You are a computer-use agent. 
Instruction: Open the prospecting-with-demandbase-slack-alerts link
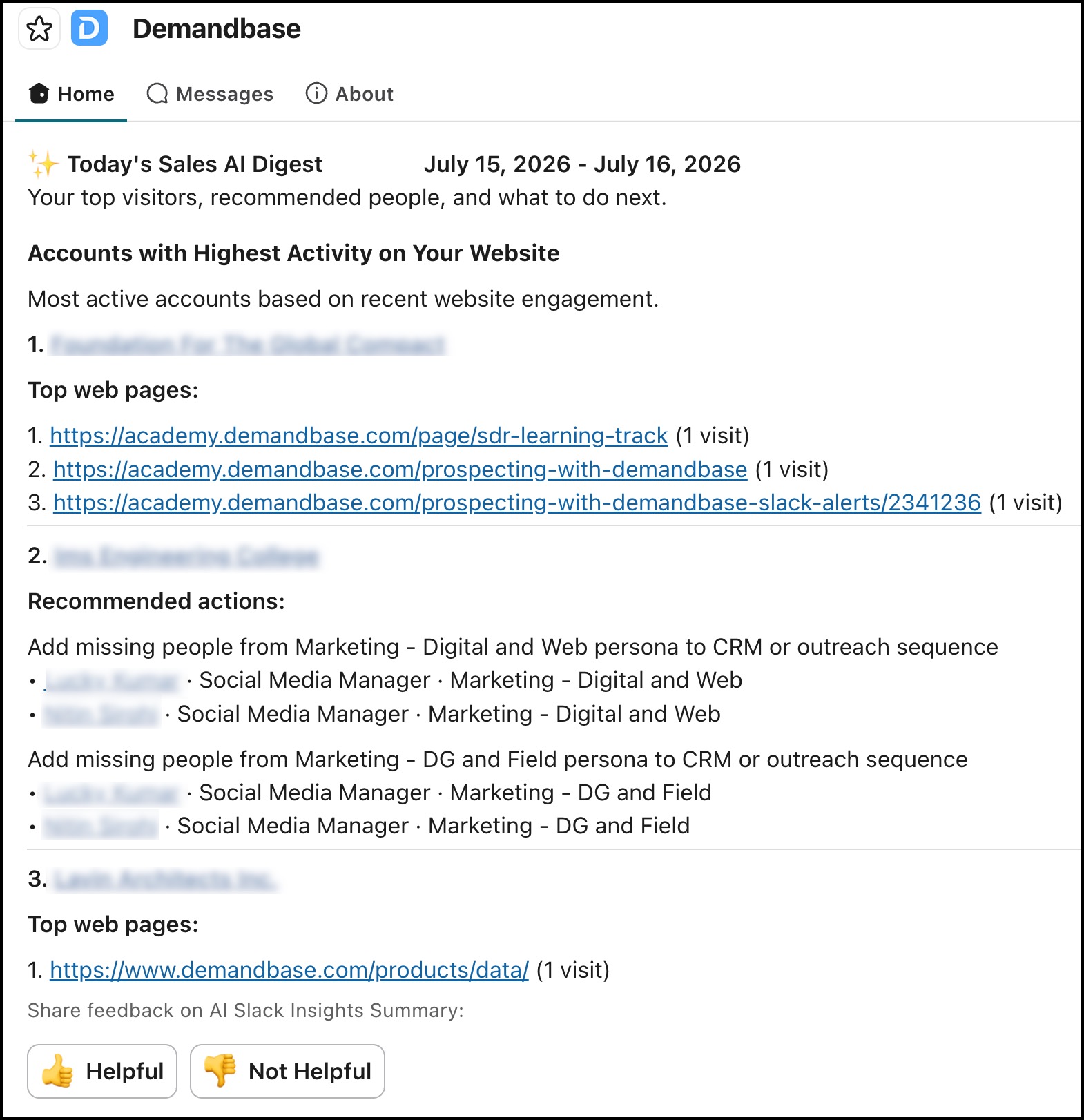[517, 503]
